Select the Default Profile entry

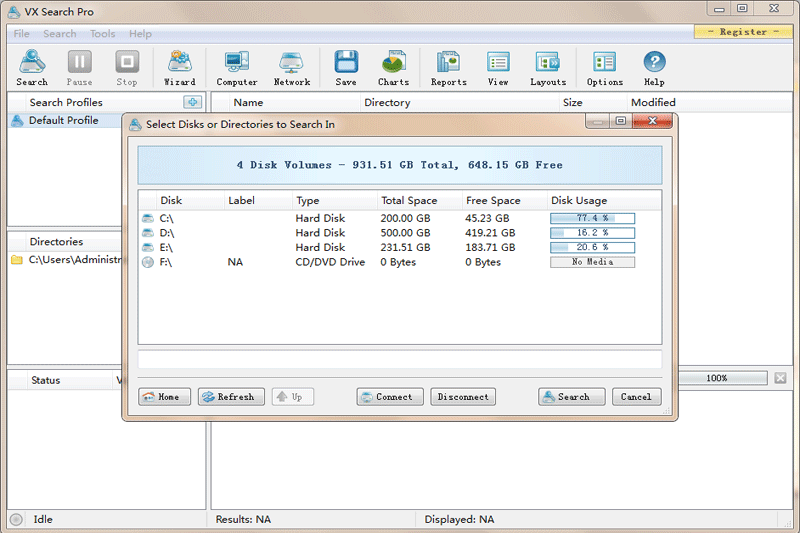pyautogui.click(x=64, y=120)
